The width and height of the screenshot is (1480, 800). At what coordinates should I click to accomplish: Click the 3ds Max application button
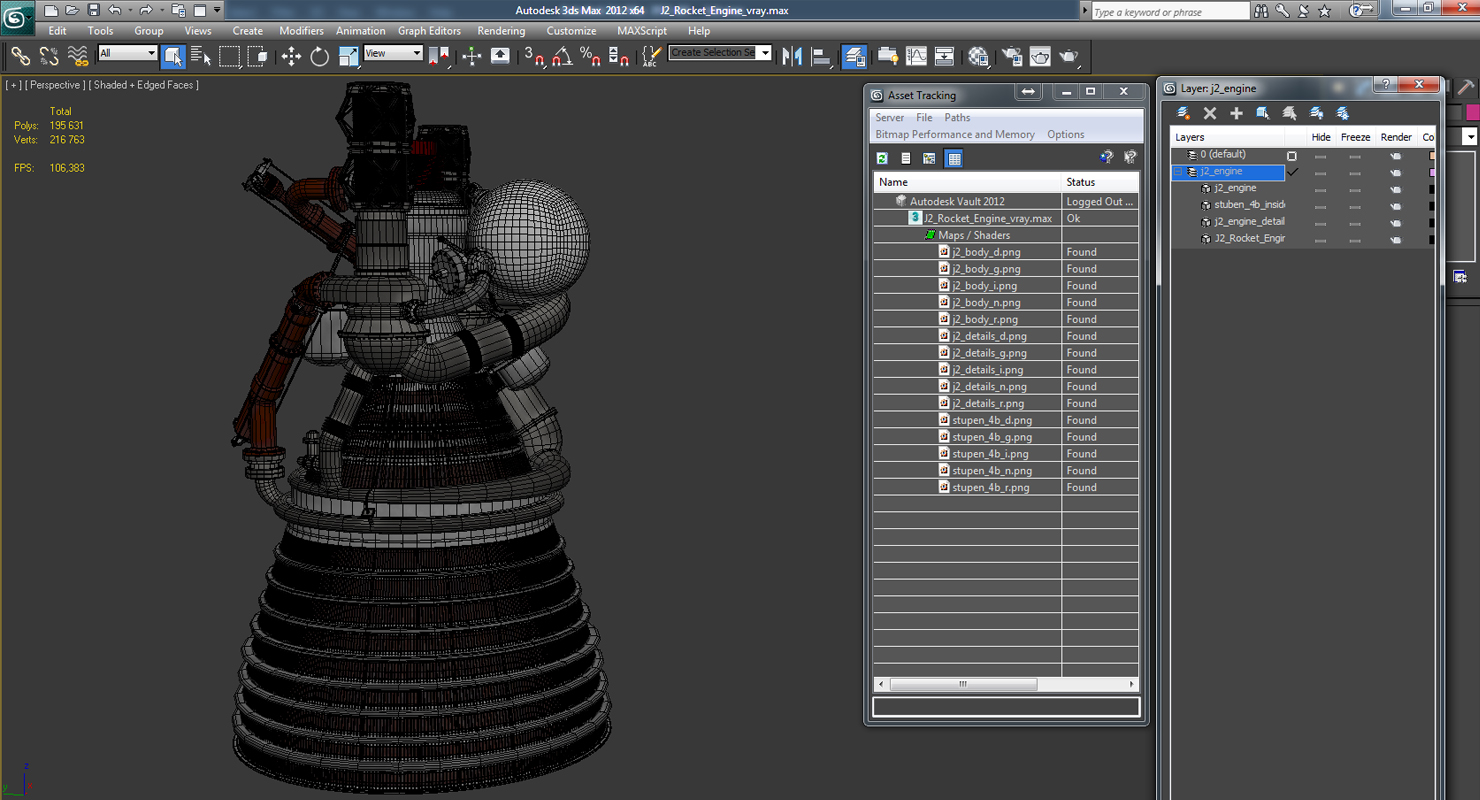(18, 17)
